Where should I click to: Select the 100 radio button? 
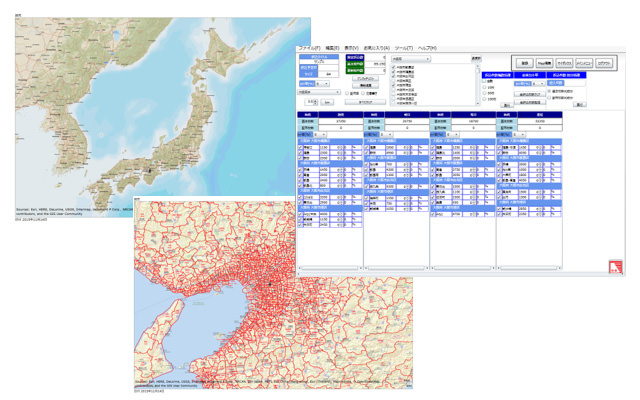pyautogui.click(x=485, y=88)
